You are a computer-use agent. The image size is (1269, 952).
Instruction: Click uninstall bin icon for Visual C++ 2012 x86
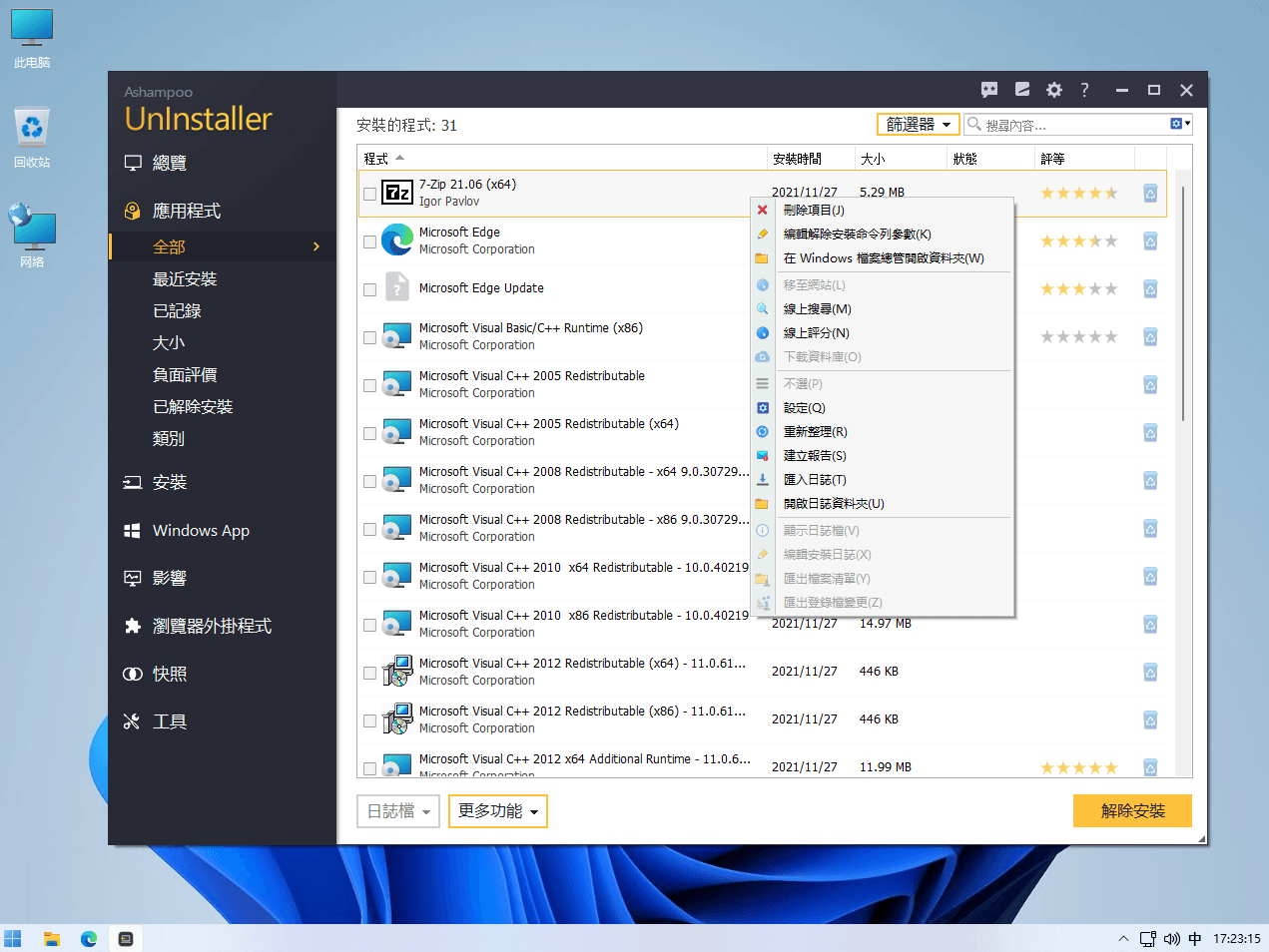coord(1150,719)
